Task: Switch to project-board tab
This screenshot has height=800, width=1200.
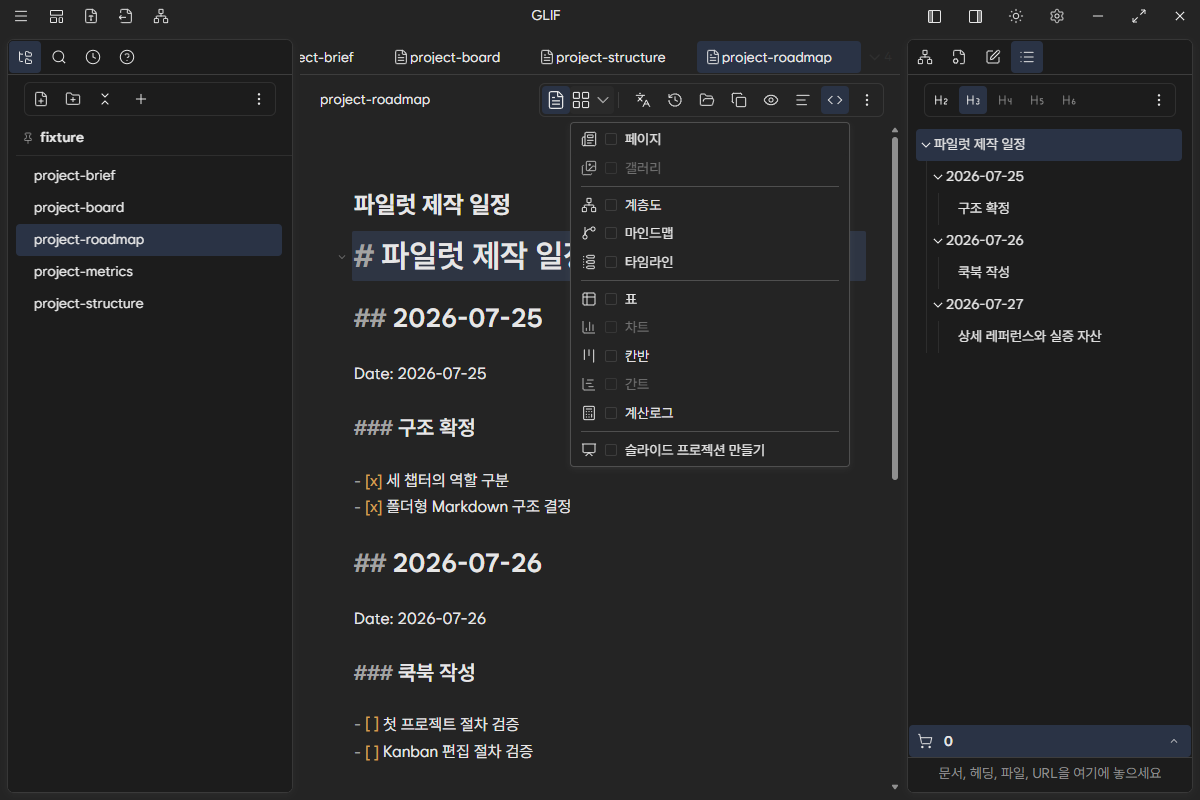Action: [x=448, y=57]
